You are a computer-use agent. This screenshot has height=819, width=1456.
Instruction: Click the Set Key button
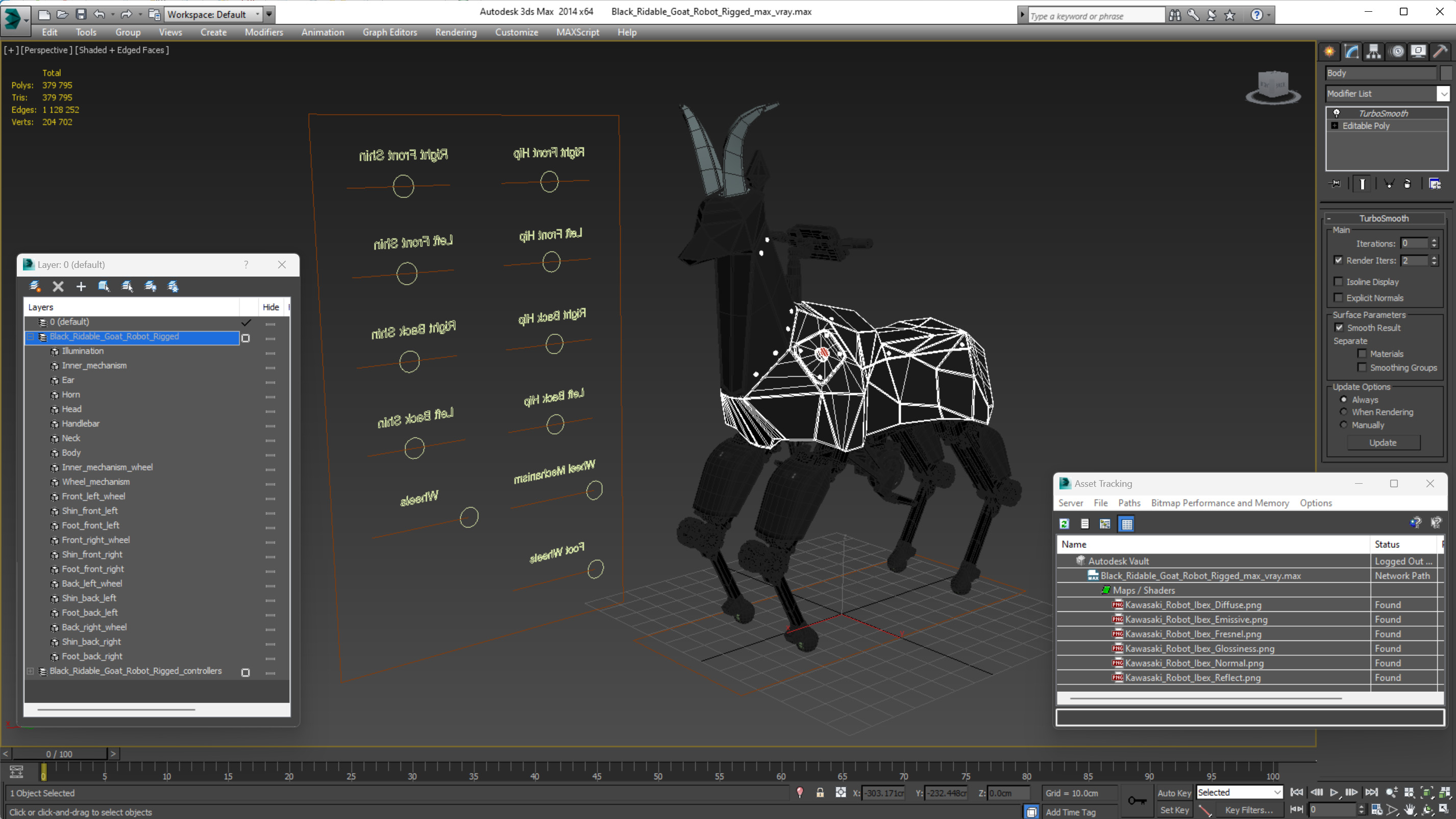[x=1174, y=810]
